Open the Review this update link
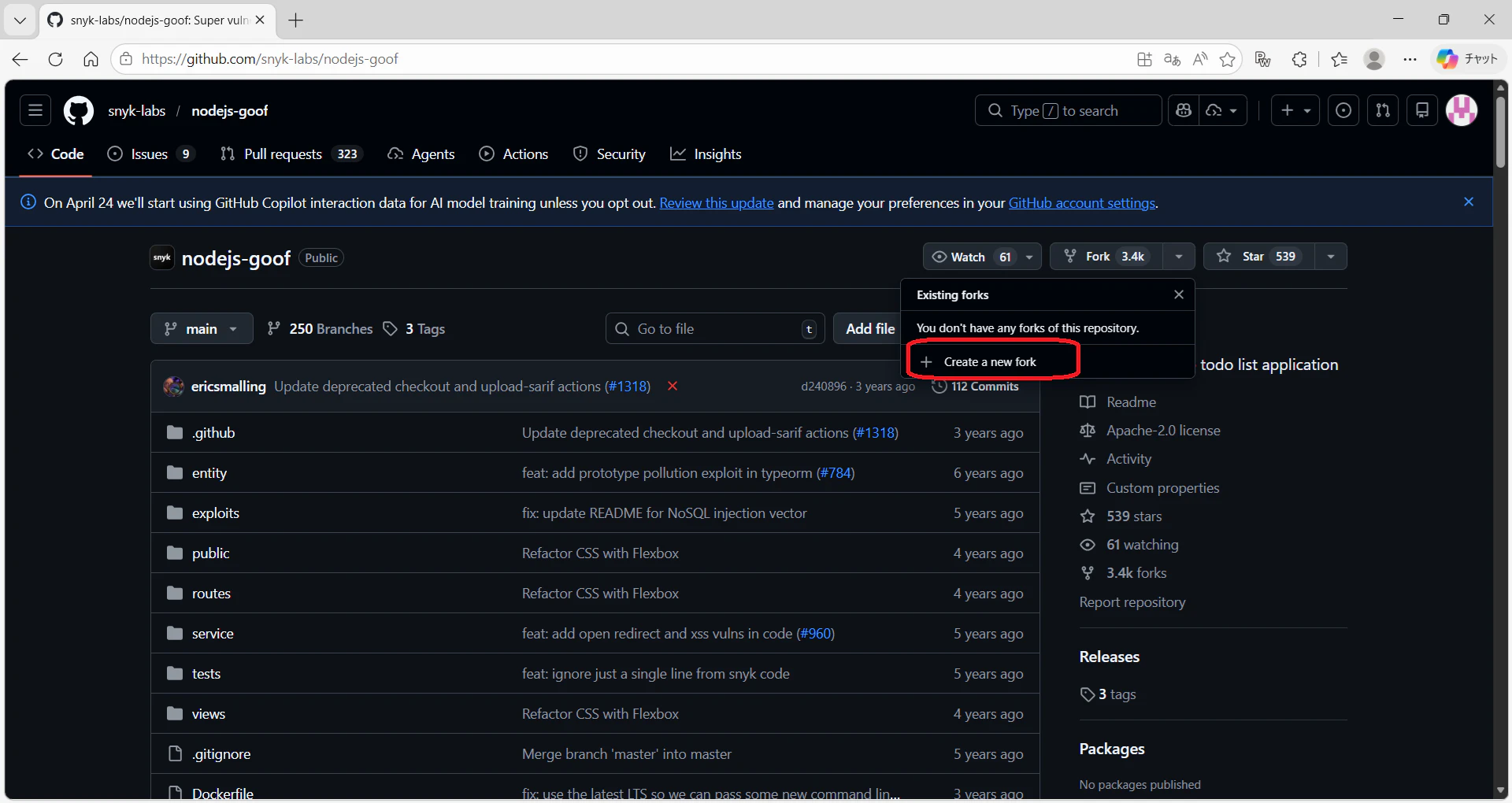The width and height of the screenshot is (1512, 803). tap(717, 203)
